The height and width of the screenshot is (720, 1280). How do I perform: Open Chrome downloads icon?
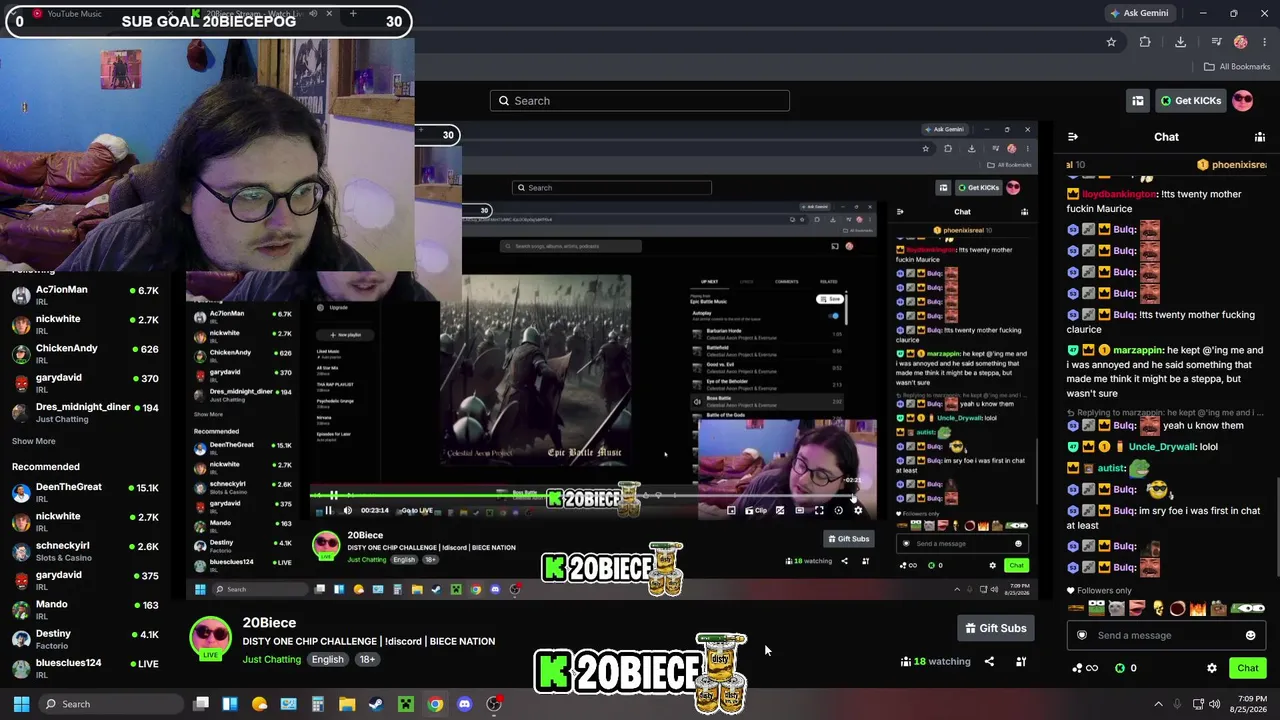pyautogui.click(x=1181, y=42)
